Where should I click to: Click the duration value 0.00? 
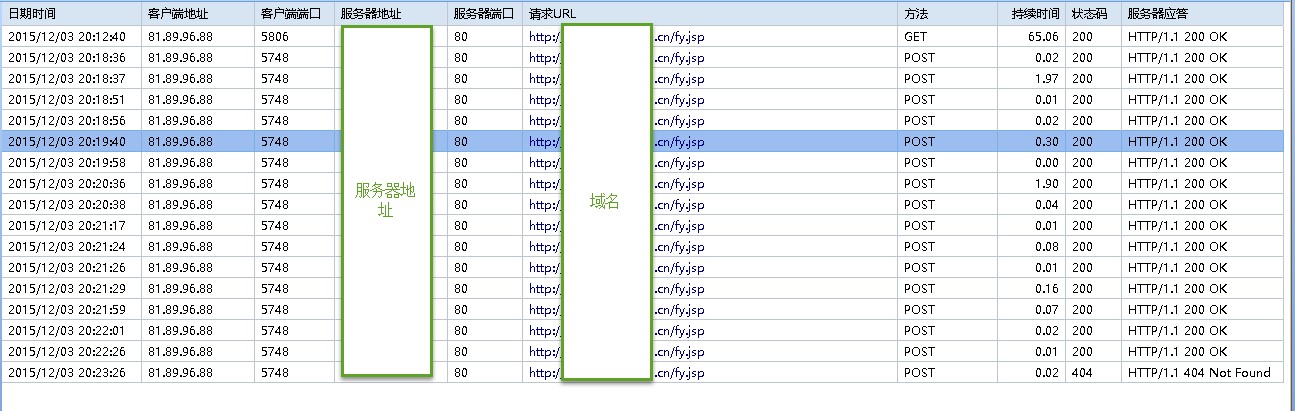click(x=1046, y=162)
